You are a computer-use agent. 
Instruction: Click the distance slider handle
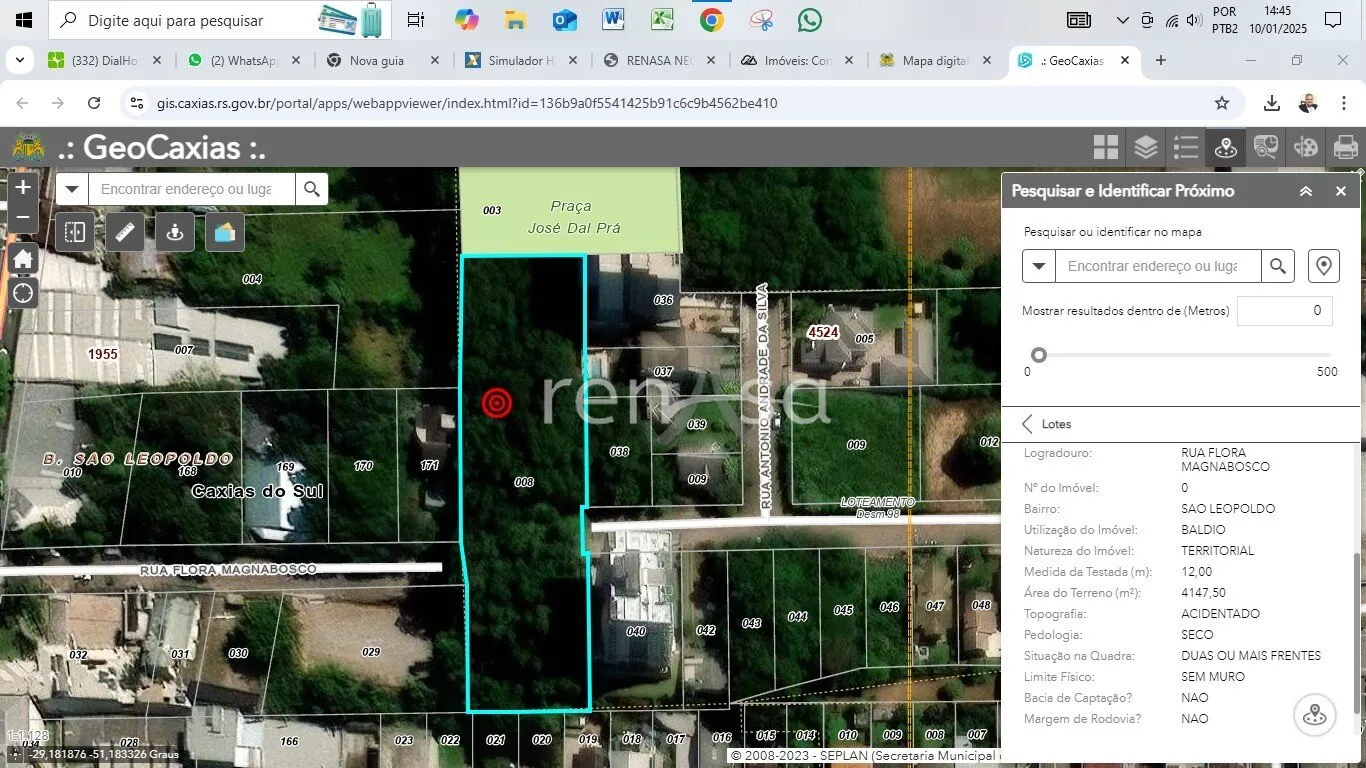pyautogui.click(x=1039, y=355)
